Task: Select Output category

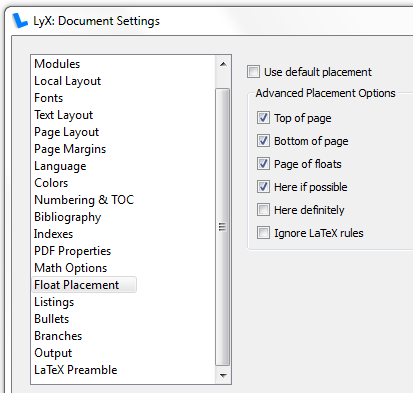Action: [x=53, y=353]
